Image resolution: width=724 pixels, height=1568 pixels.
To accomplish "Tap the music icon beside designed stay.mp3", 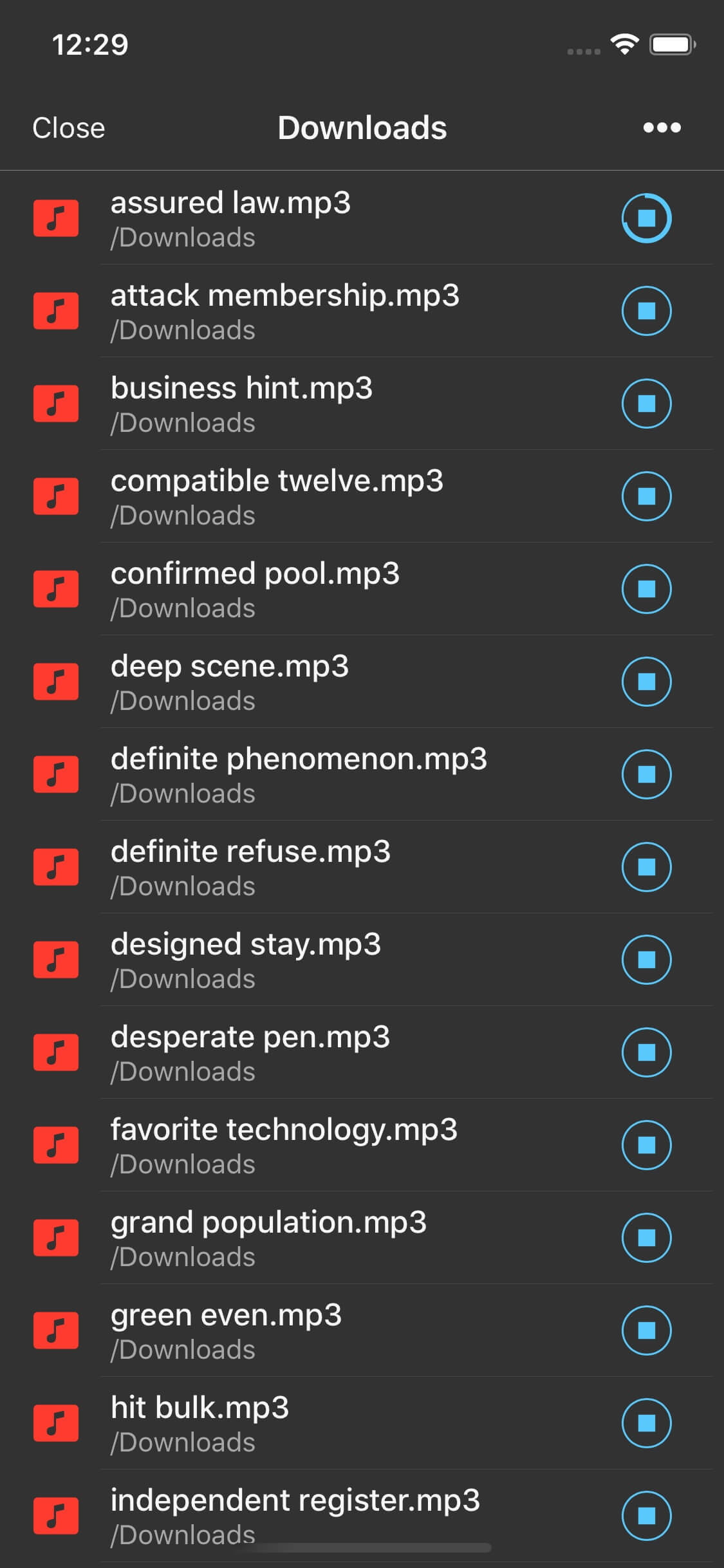I will point(56,960).
